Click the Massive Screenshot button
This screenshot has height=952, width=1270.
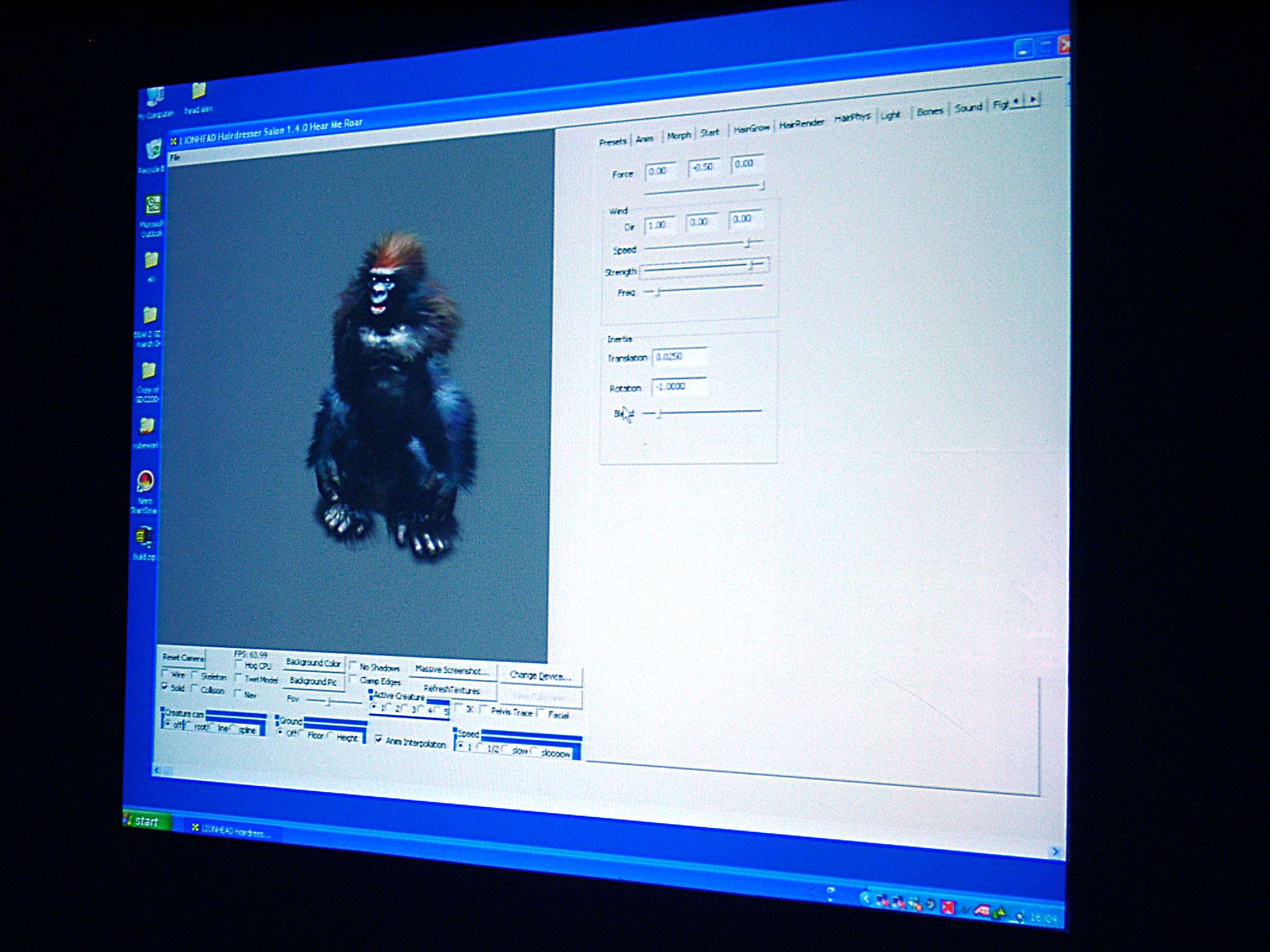[x=451, y=670]
